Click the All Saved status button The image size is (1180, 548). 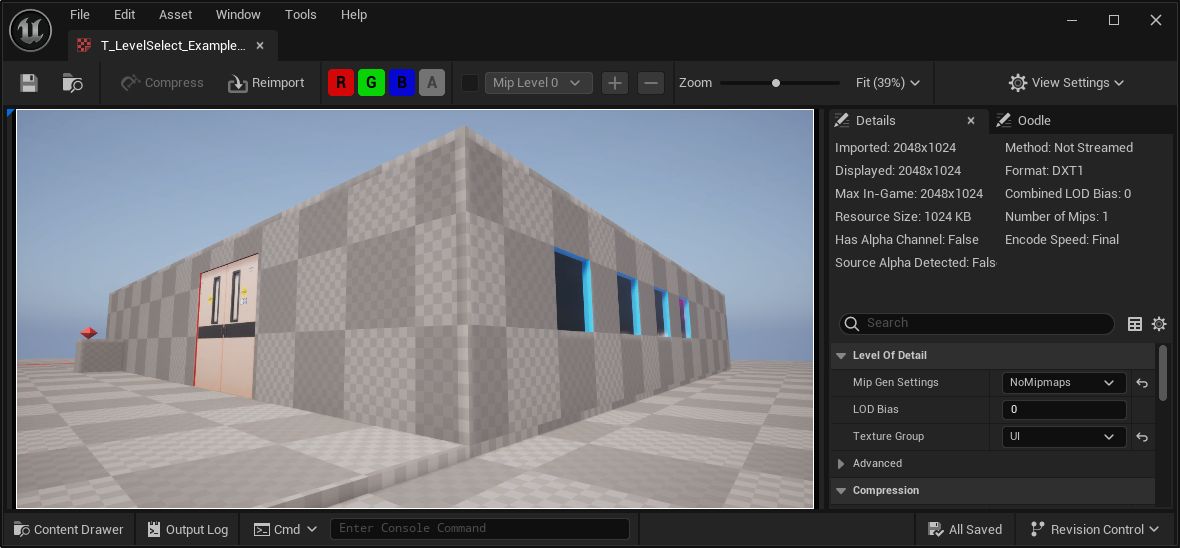(965, 529)
